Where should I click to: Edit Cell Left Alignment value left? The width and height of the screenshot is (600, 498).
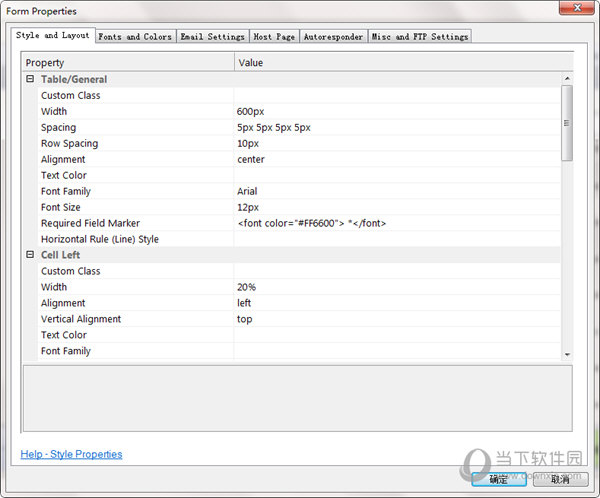click(x=397, y=303)
